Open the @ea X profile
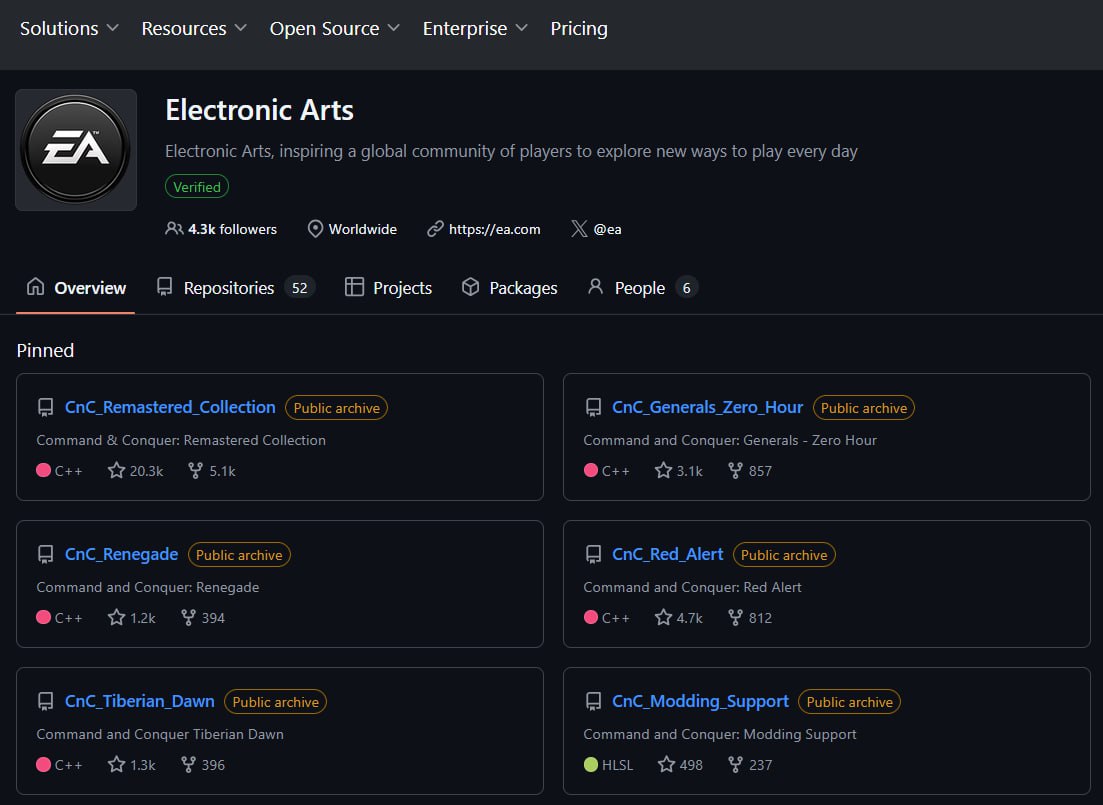This screenshot has height=805, width=1103. (x=607, y=229)
